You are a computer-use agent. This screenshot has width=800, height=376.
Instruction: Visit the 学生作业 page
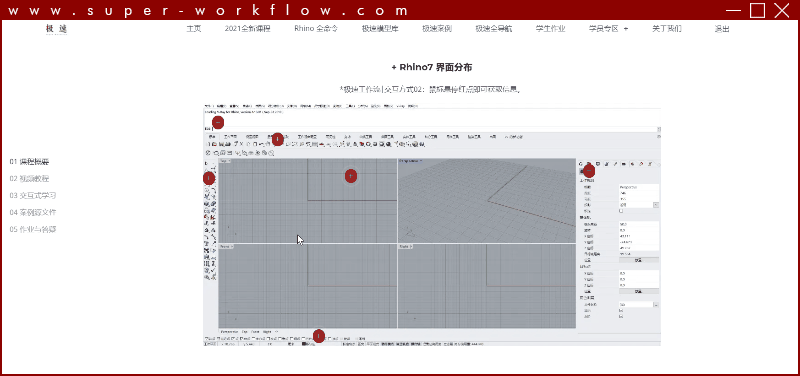(x=551, y=29)
